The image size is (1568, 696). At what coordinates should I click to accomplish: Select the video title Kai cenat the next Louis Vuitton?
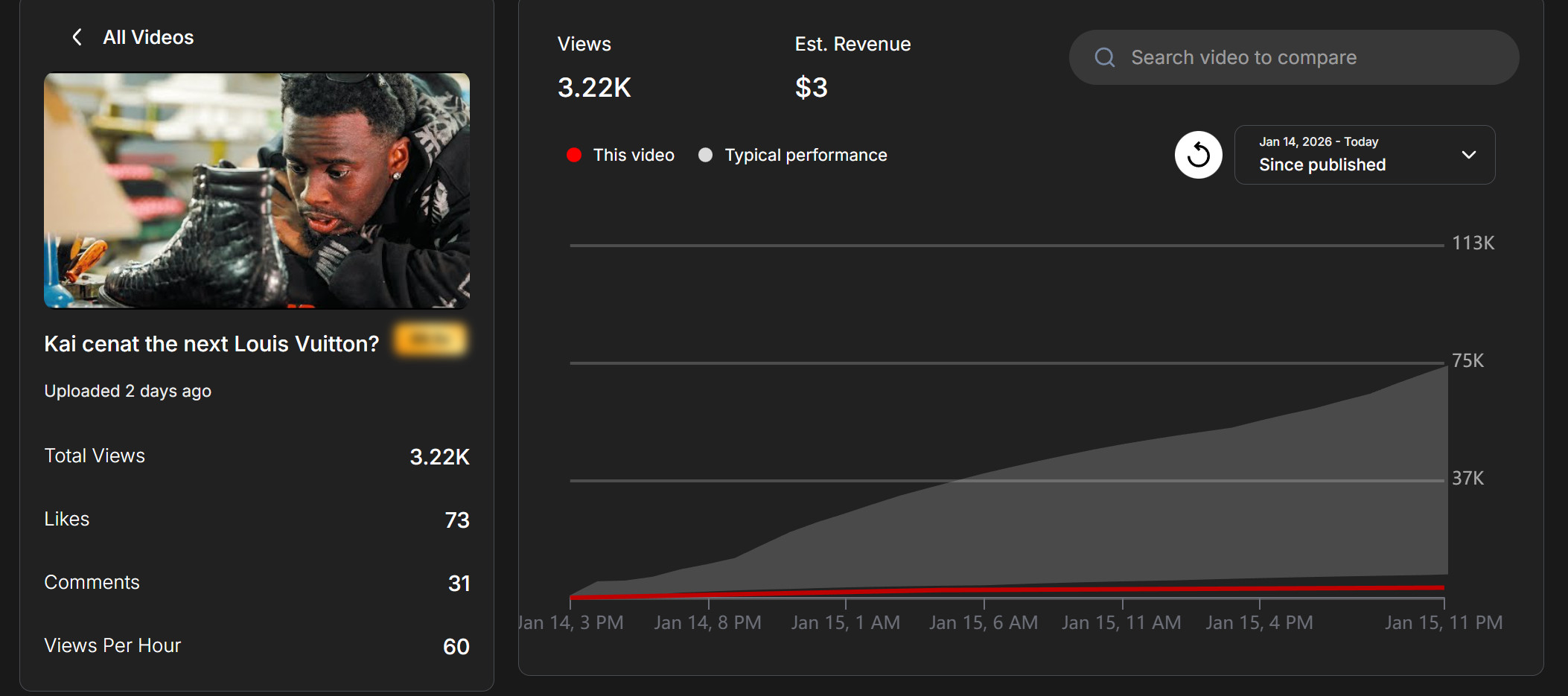(x=211, y=344)
